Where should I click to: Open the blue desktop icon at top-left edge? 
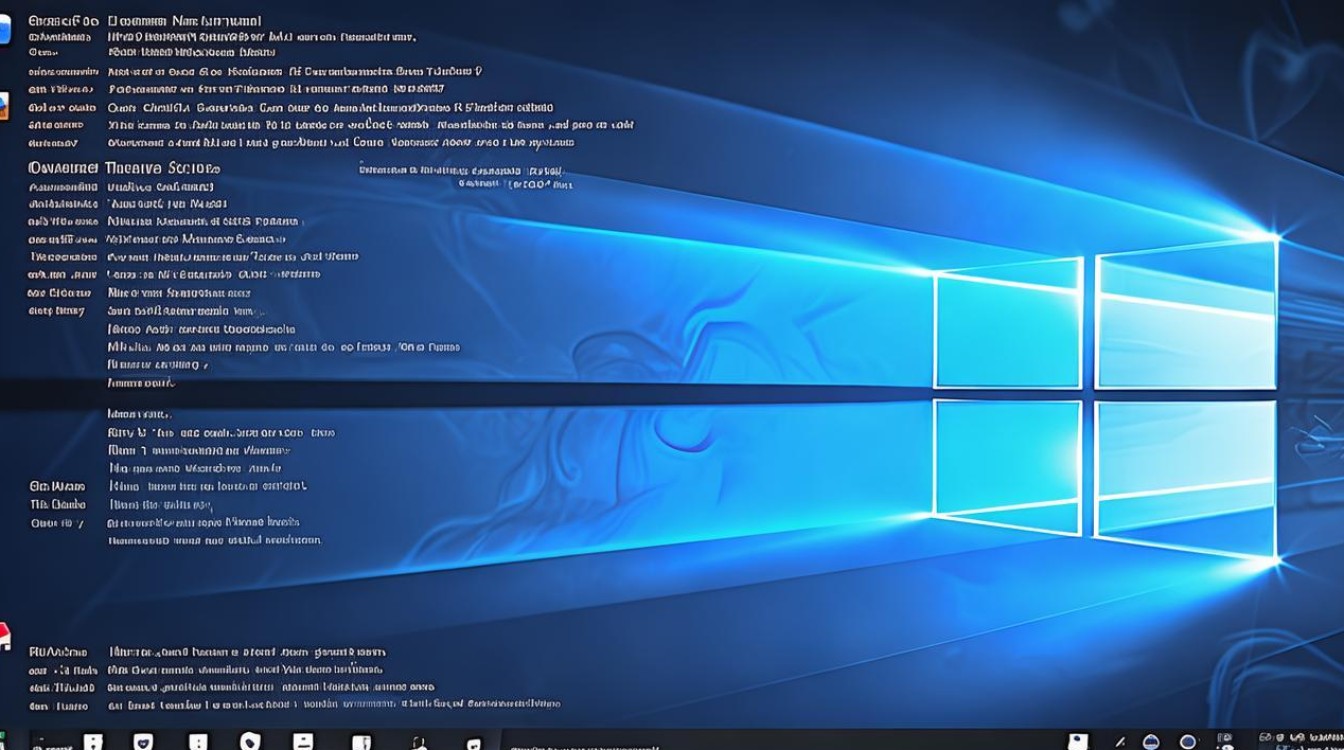point(4,29)
